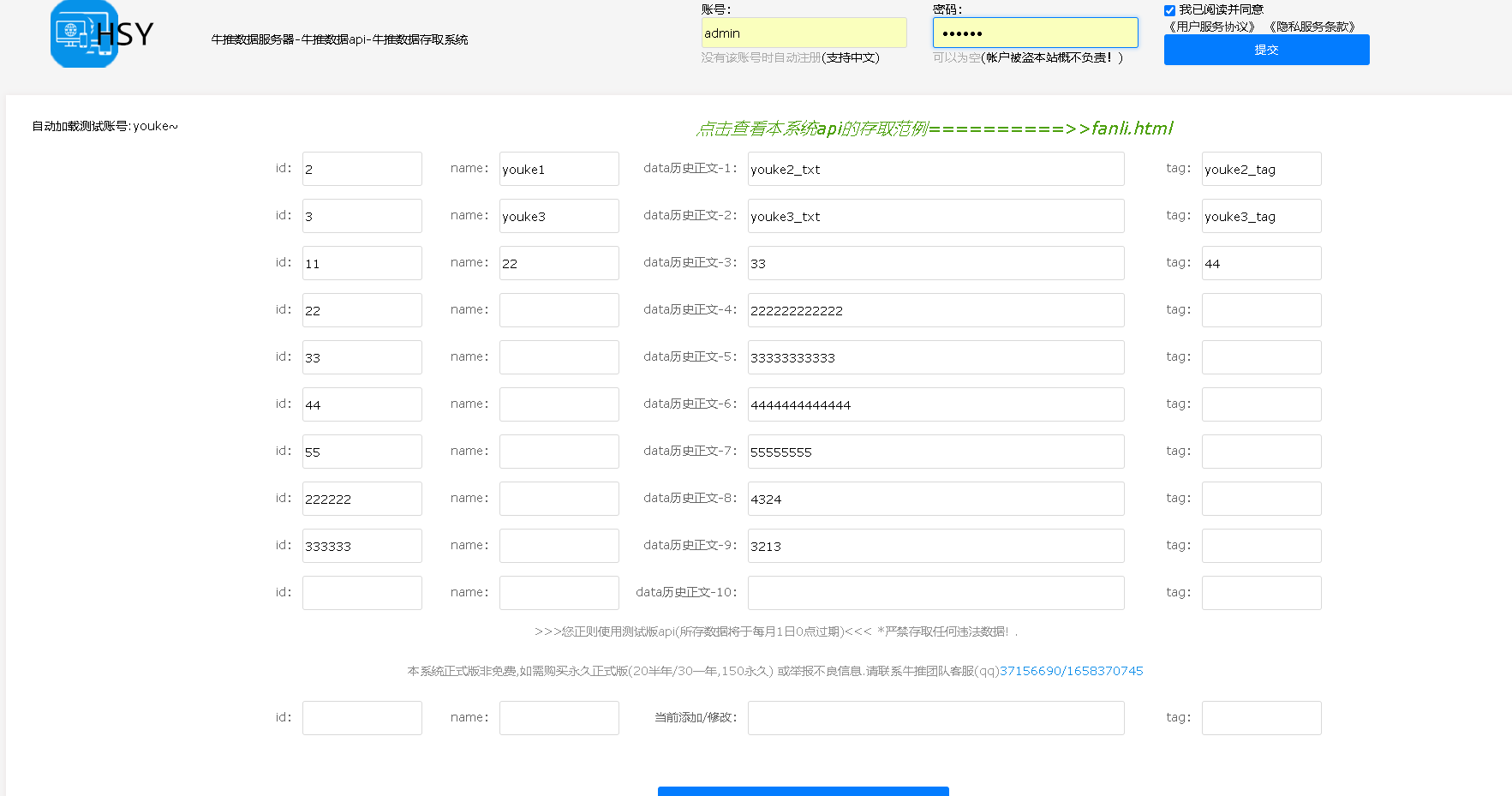
Task: Click the data-8 field containing 4324
Action: [x=936, y=499]
